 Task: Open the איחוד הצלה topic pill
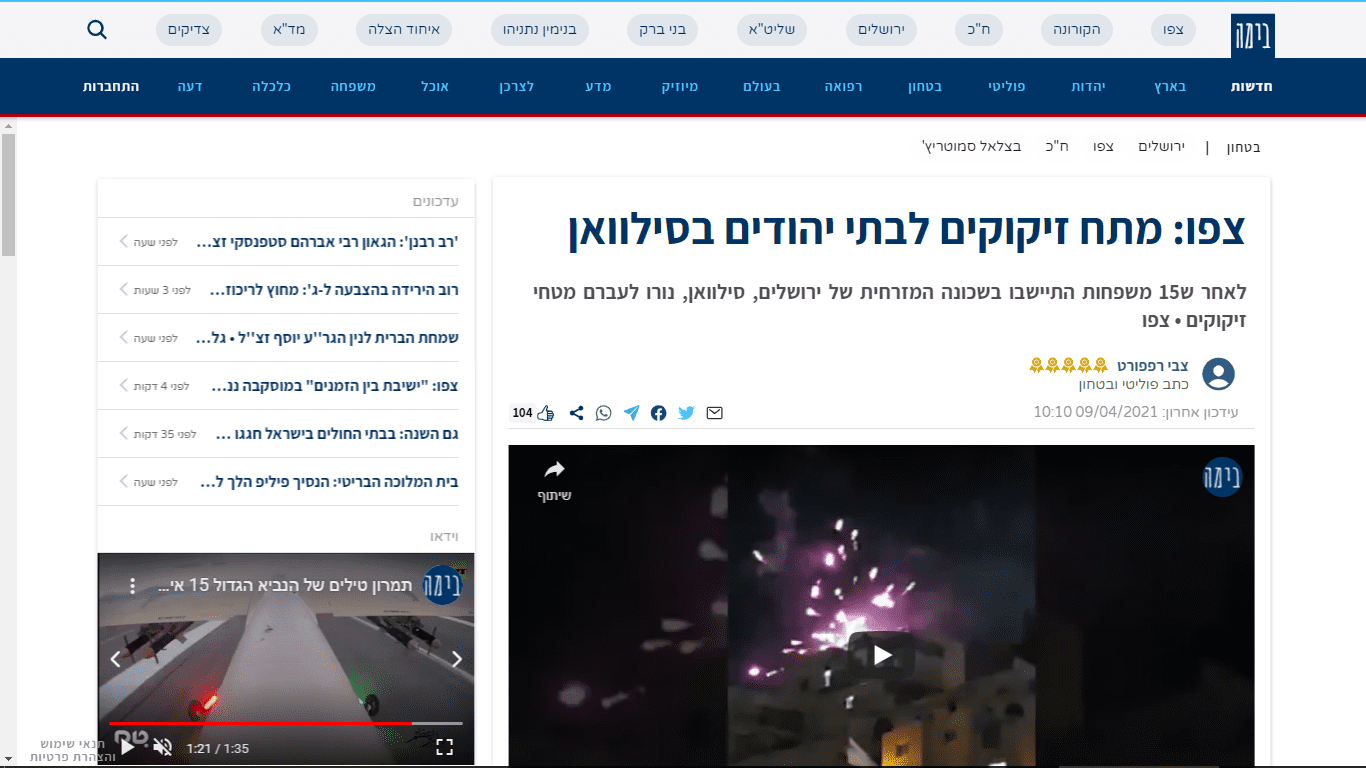click(x=404, y=30)
